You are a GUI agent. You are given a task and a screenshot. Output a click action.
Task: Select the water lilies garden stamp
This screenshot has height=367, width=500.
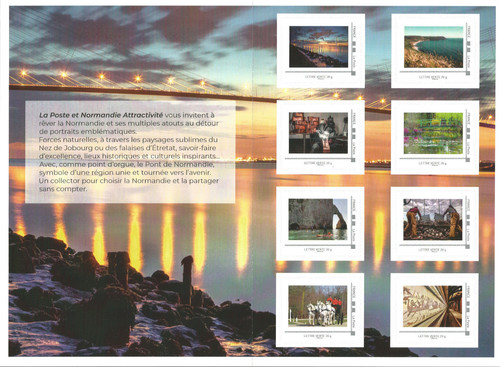point(435,137)
